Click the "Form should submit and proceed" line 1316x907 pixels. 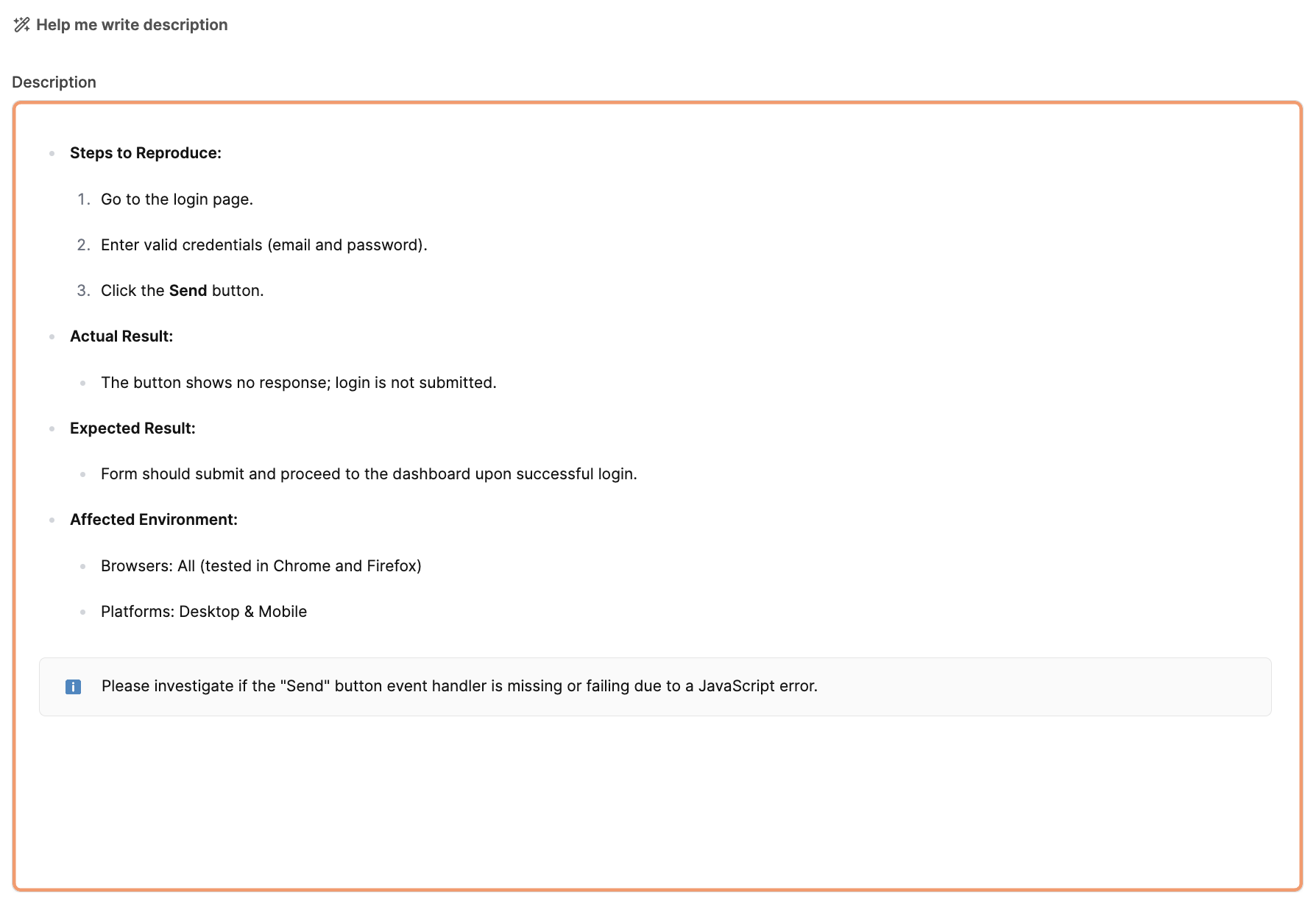368,474
